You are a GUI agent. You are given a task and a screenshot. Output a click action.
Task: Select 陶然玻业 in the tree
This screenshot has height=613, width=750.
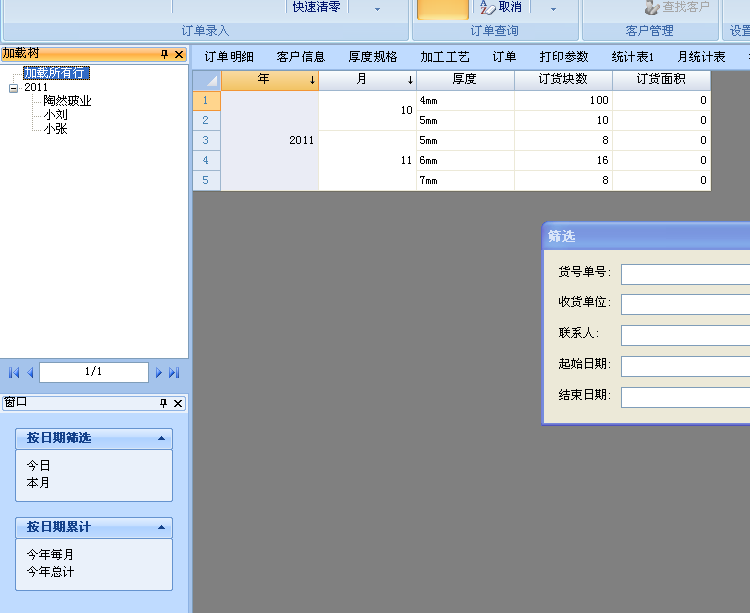67,101
